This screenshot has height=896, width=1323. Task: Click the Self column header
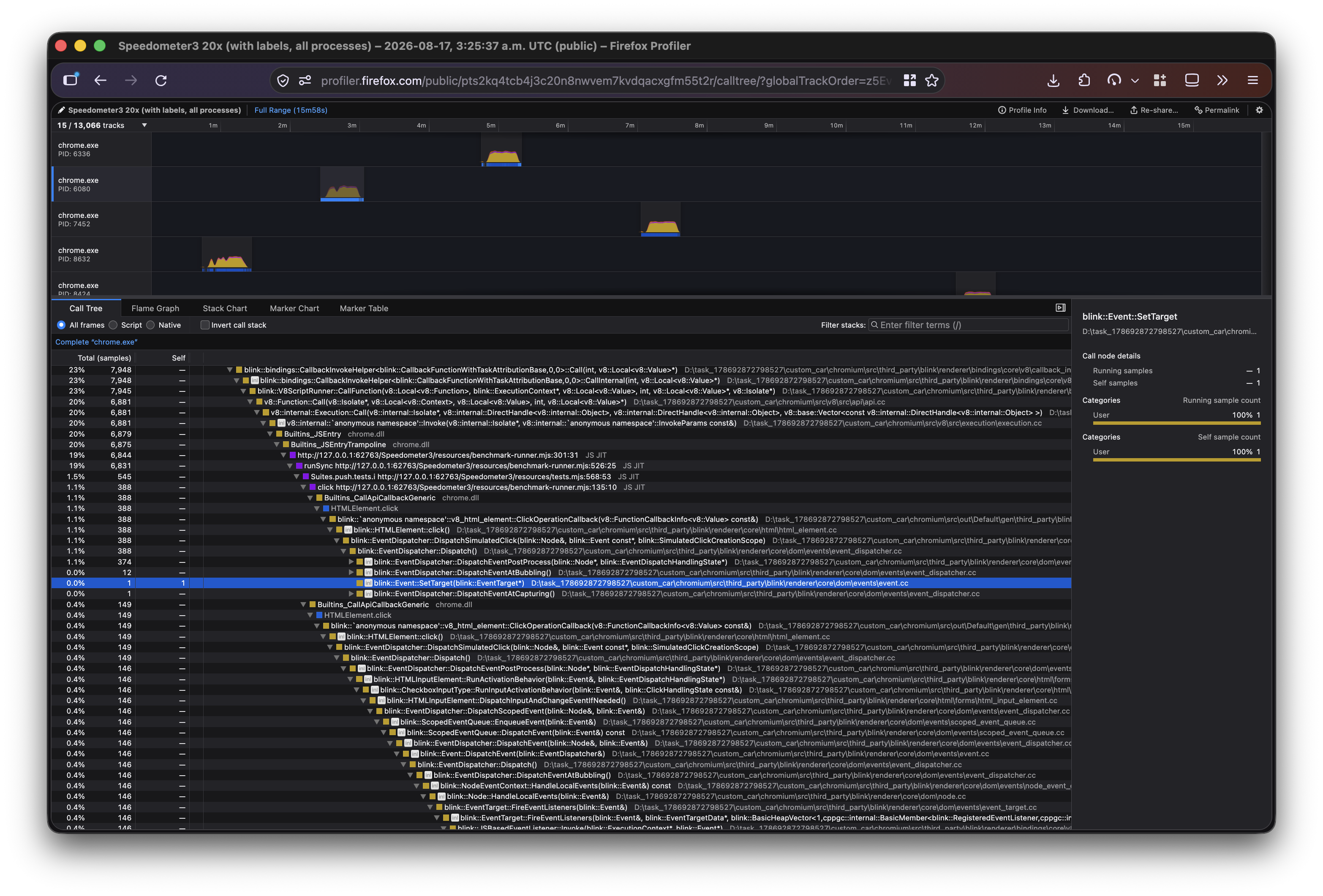click(x=179, y=358)
